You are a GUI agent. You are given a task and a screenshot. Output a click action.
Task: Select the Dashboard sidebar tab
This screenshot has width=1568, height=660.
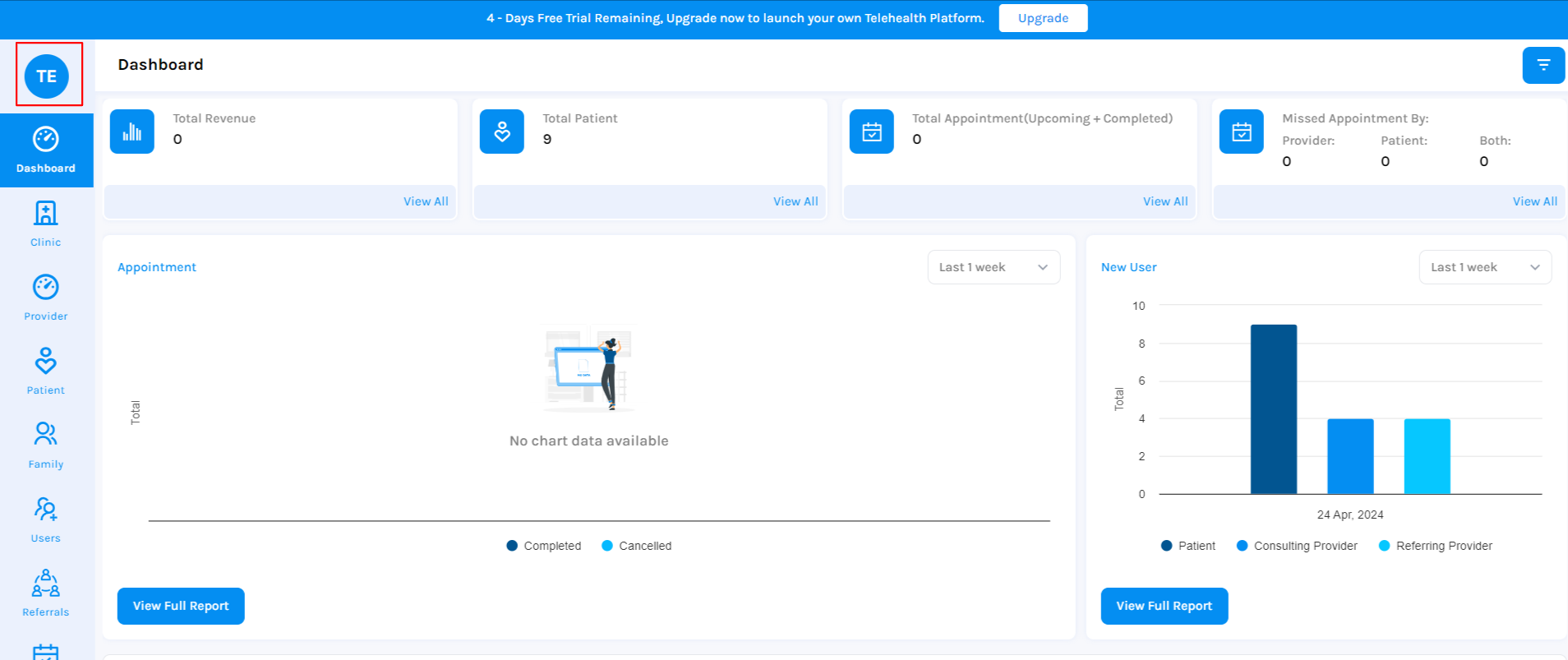pyautogui.click(x=46, y=150)
